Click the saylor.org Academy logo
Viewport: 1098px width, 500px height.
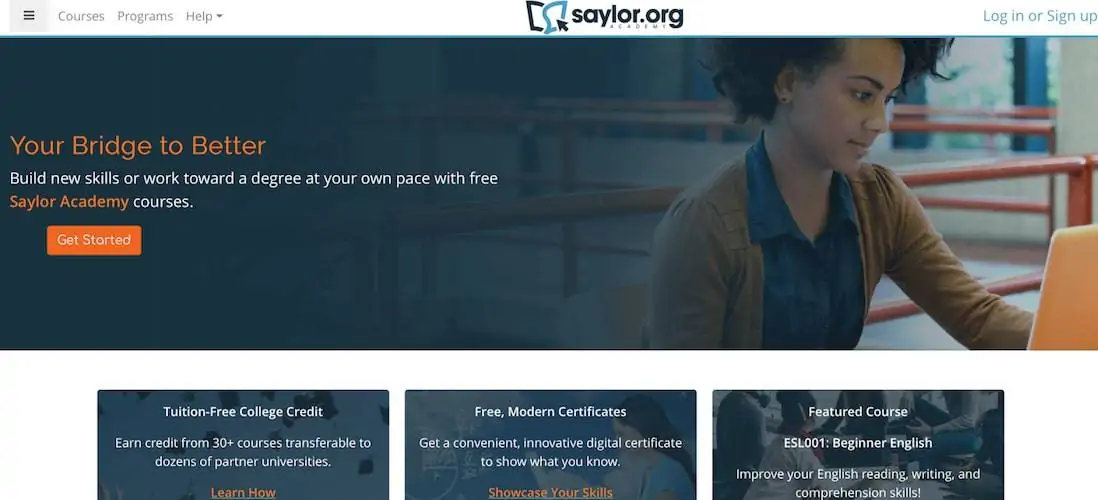click(x=604, y=17)
